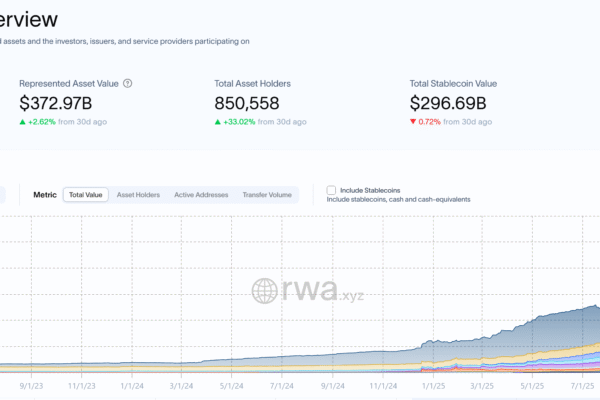Image resolution: width=600 pixels, height=400 pixels.
Task: Click the info icon beside Represented Asset Value
Action: (127, 84)
